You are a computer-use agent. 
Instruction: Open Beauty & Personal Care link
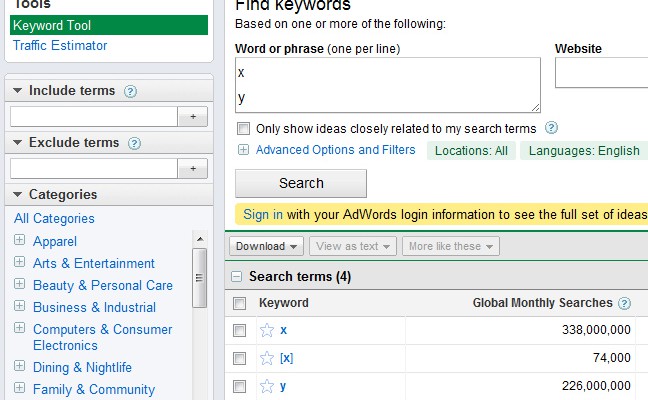103,285
